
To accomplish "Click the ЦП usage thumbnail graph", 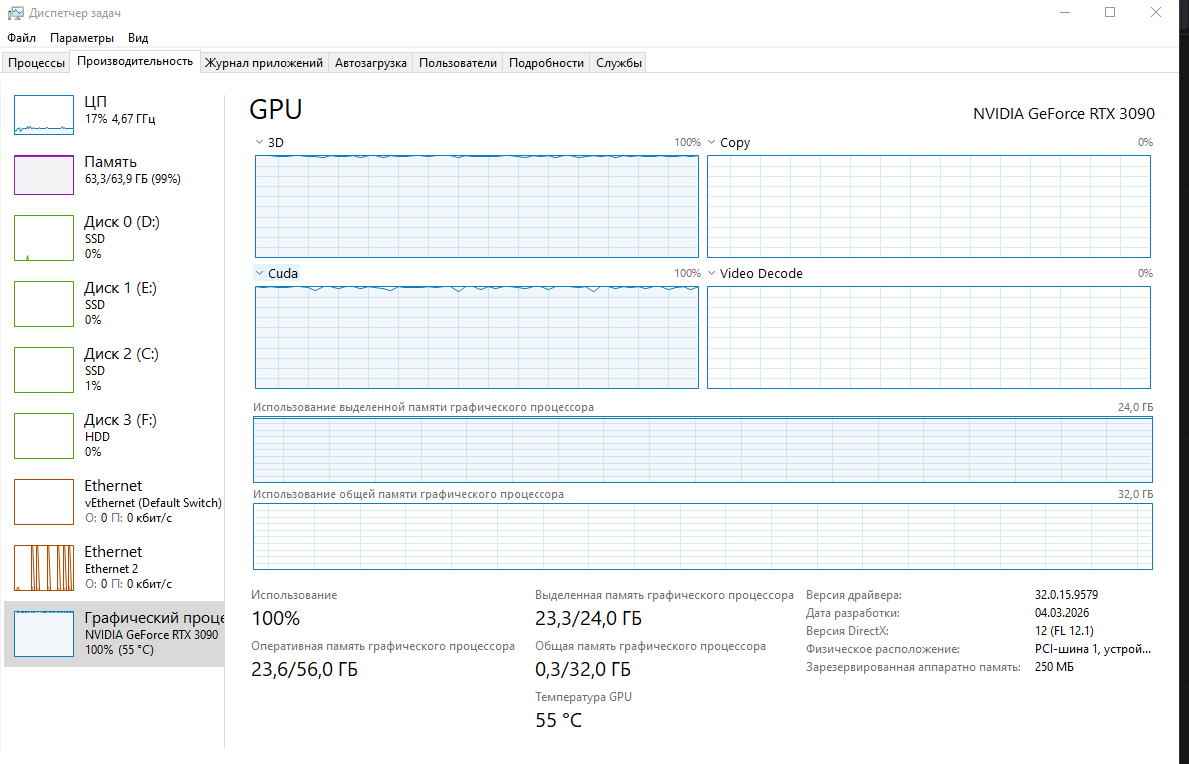I will click(x=44, y=115).
